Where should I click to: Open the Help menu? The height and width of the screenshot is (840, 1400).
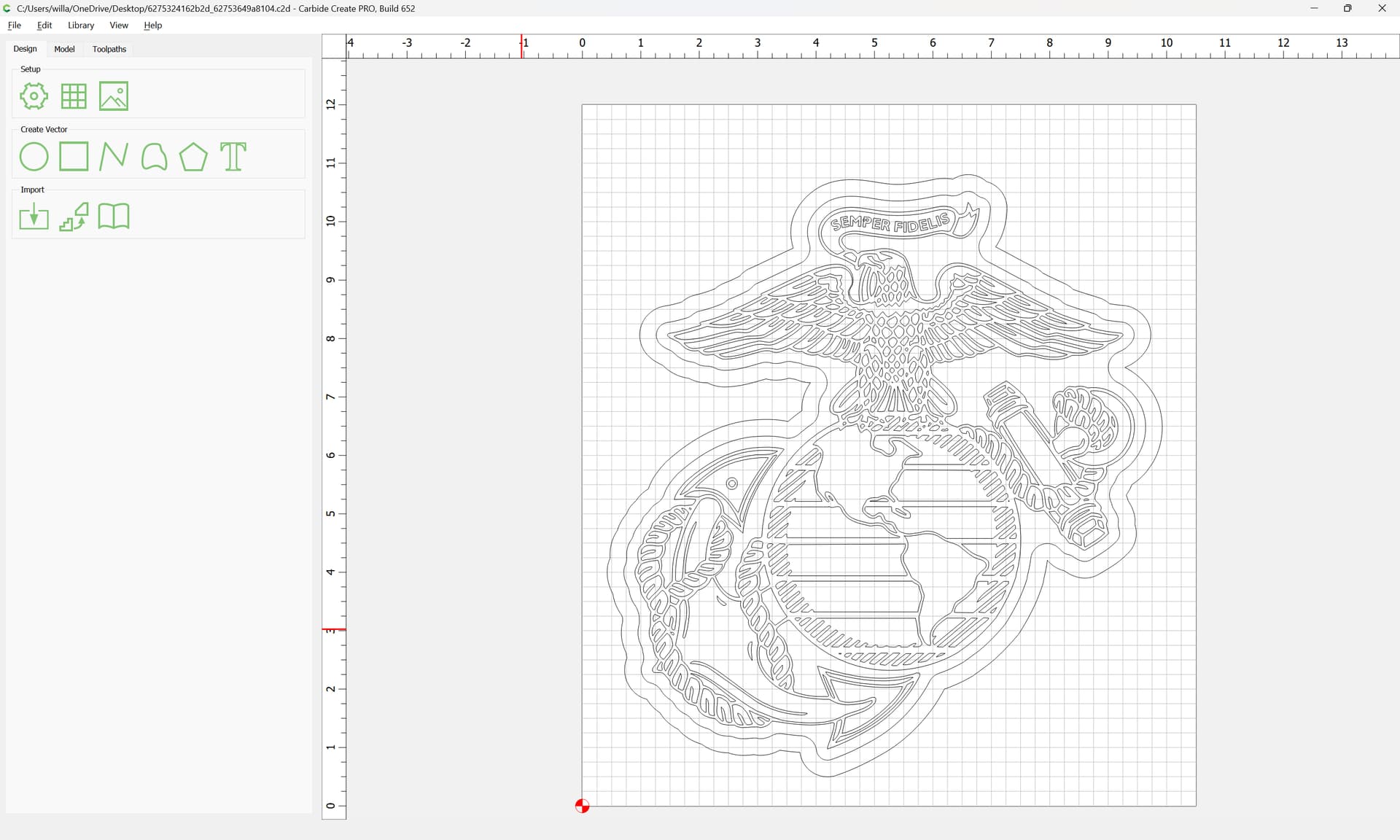click(152, 25)
